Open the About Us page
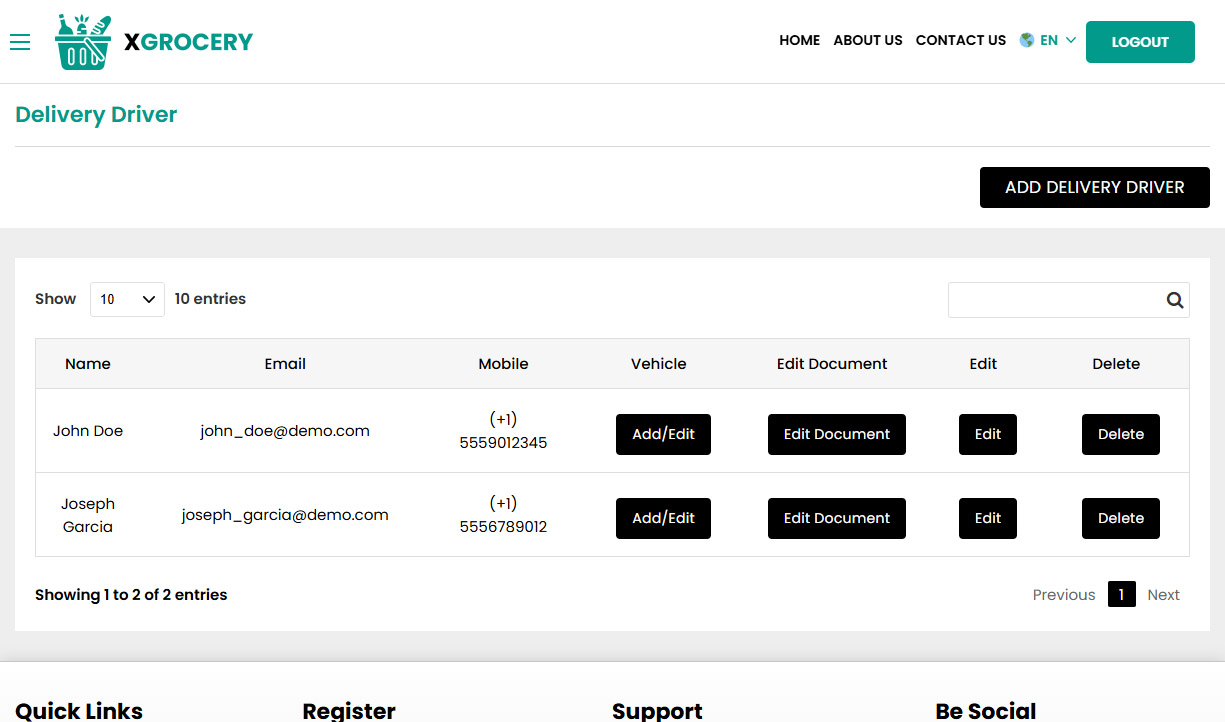This screenshot has height=722, width=1225. point(867,41)
